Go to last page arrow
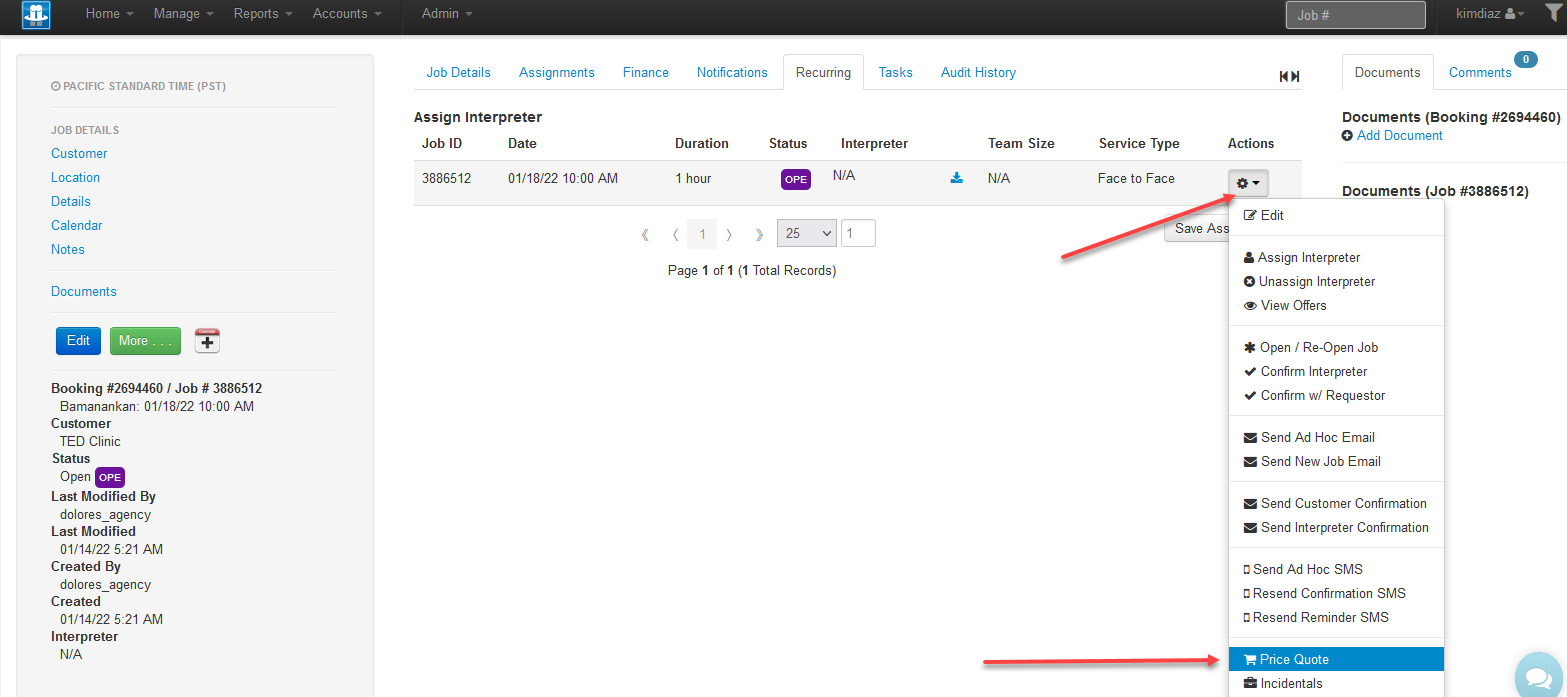Viewport: 1567px width, 697px height. pyautogui.click(x=759, y=234)
